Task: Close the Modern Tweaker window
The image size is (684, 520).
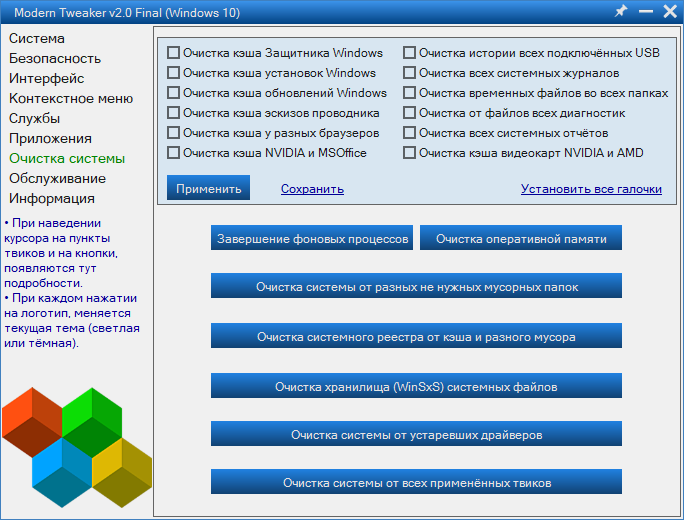Action: (670, 11)
